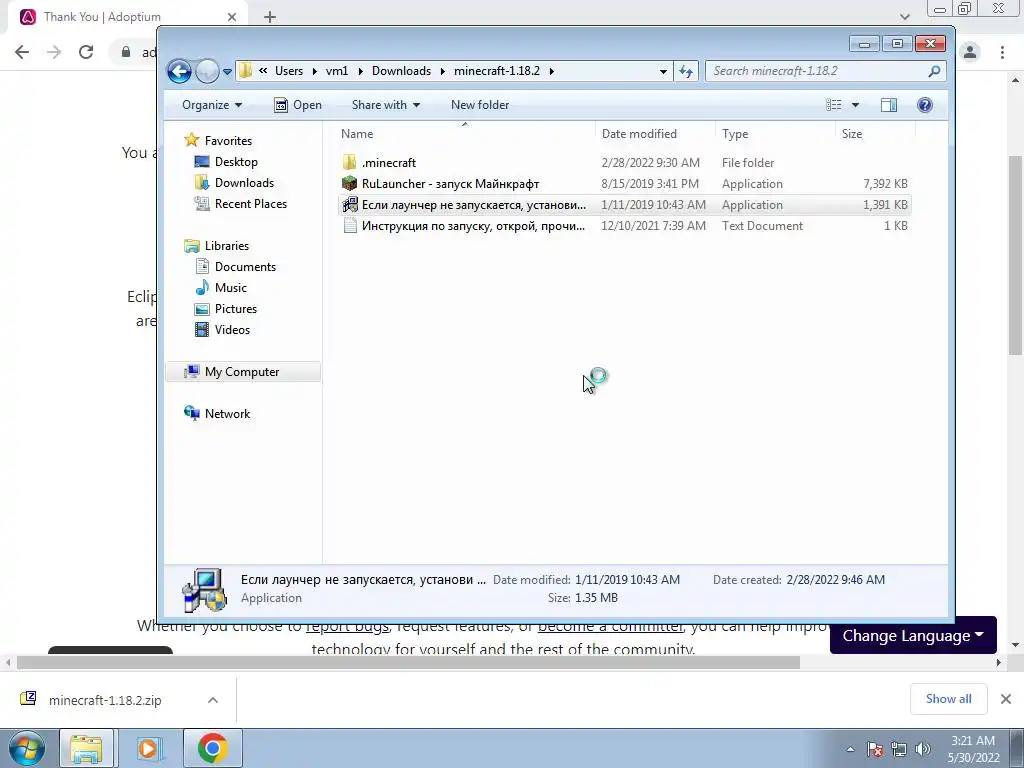This screenshot has height=768, width=1024.
Task: Open Pictures library in navigation pane
Action: [x=236, y=308]
